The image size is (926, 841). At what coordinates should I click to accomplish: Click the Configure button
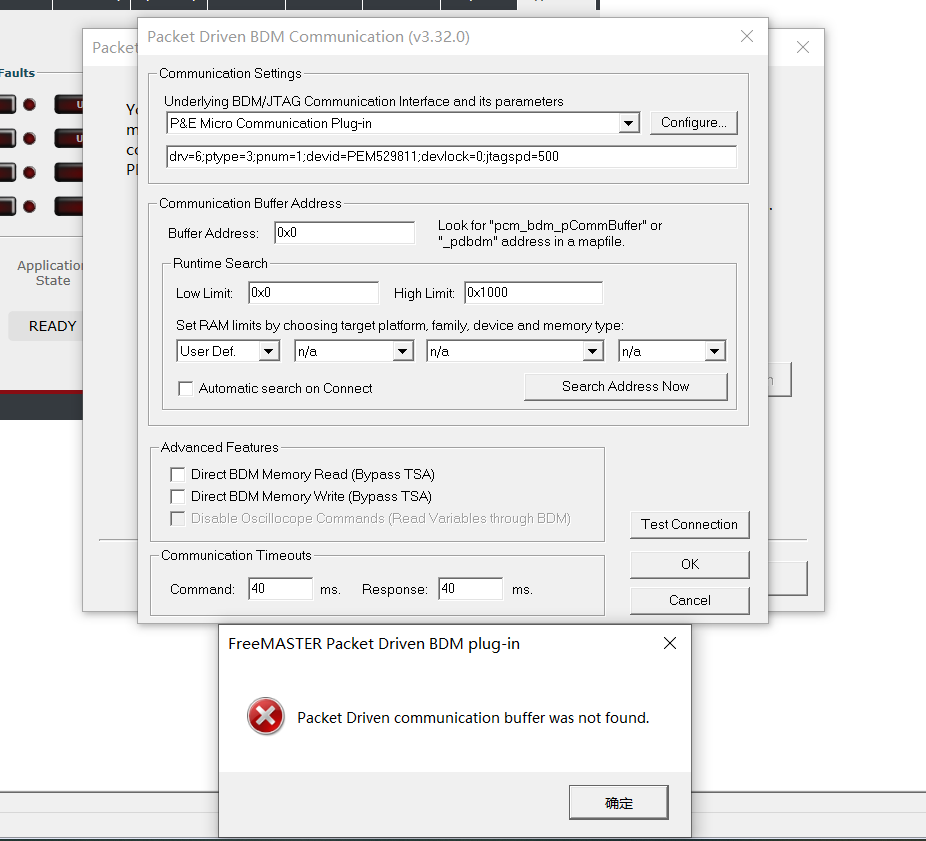(x=693, y=122)
